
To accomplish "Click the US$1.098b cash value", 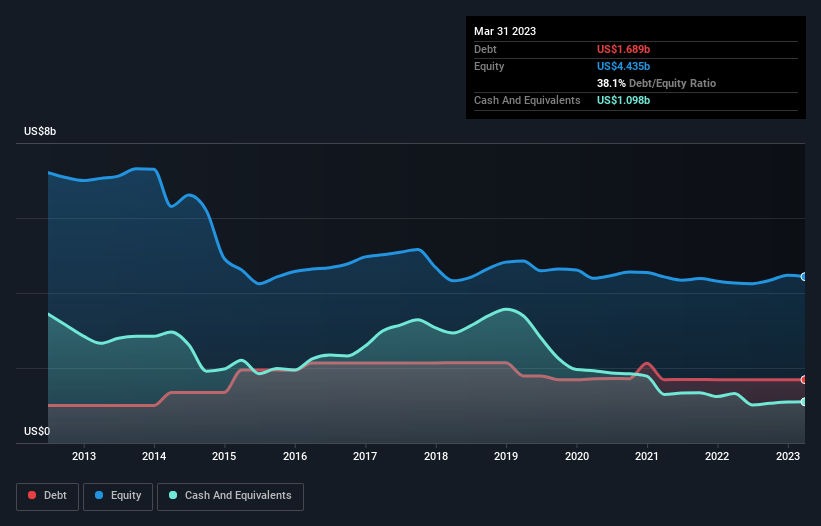I will (x=623, y=100).
